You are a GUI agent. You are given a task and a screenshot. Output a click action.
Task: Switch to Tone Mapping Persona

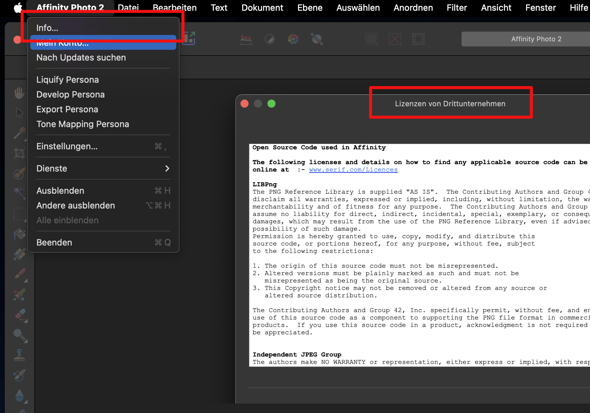point(103,124)
